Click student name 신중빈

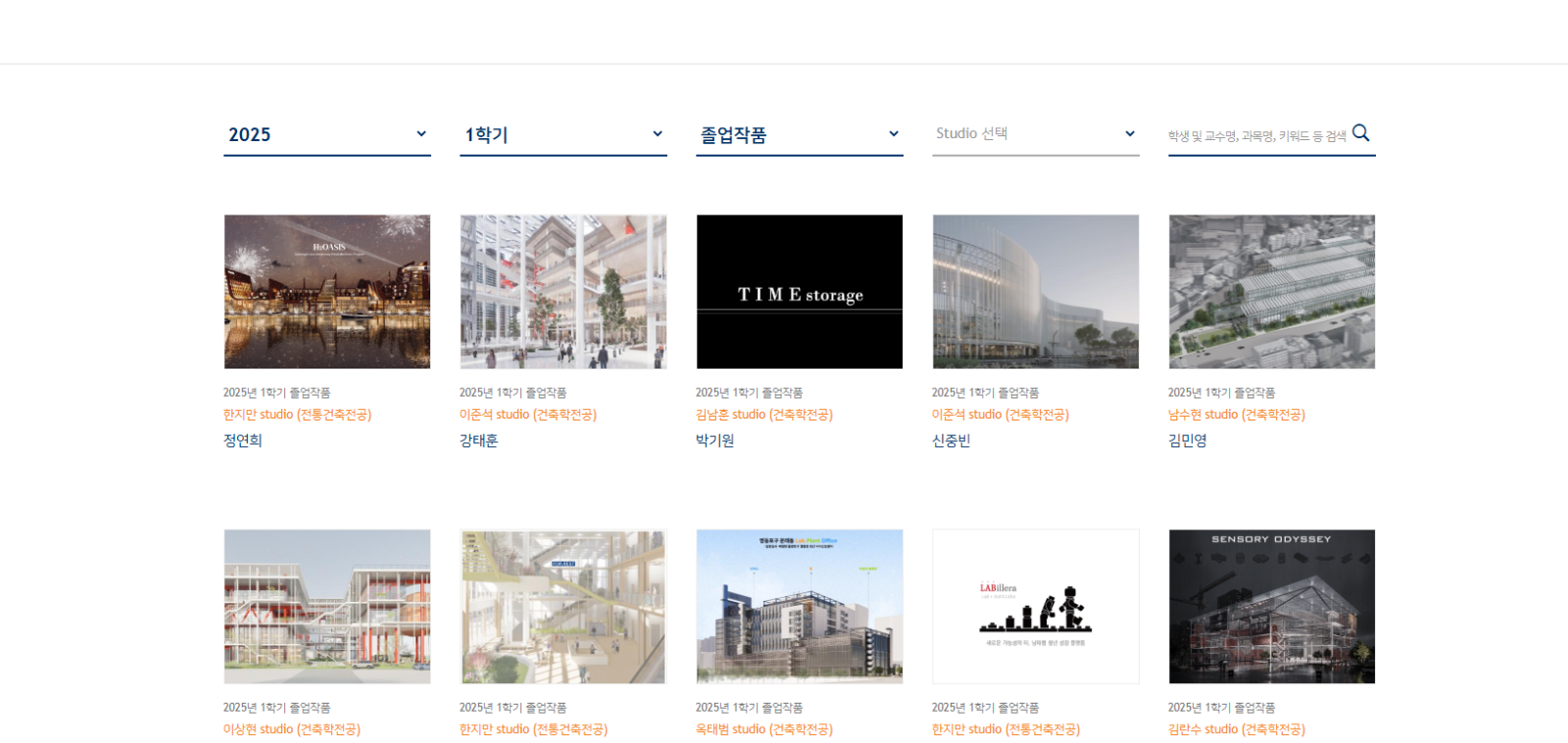tap(951, 441)
